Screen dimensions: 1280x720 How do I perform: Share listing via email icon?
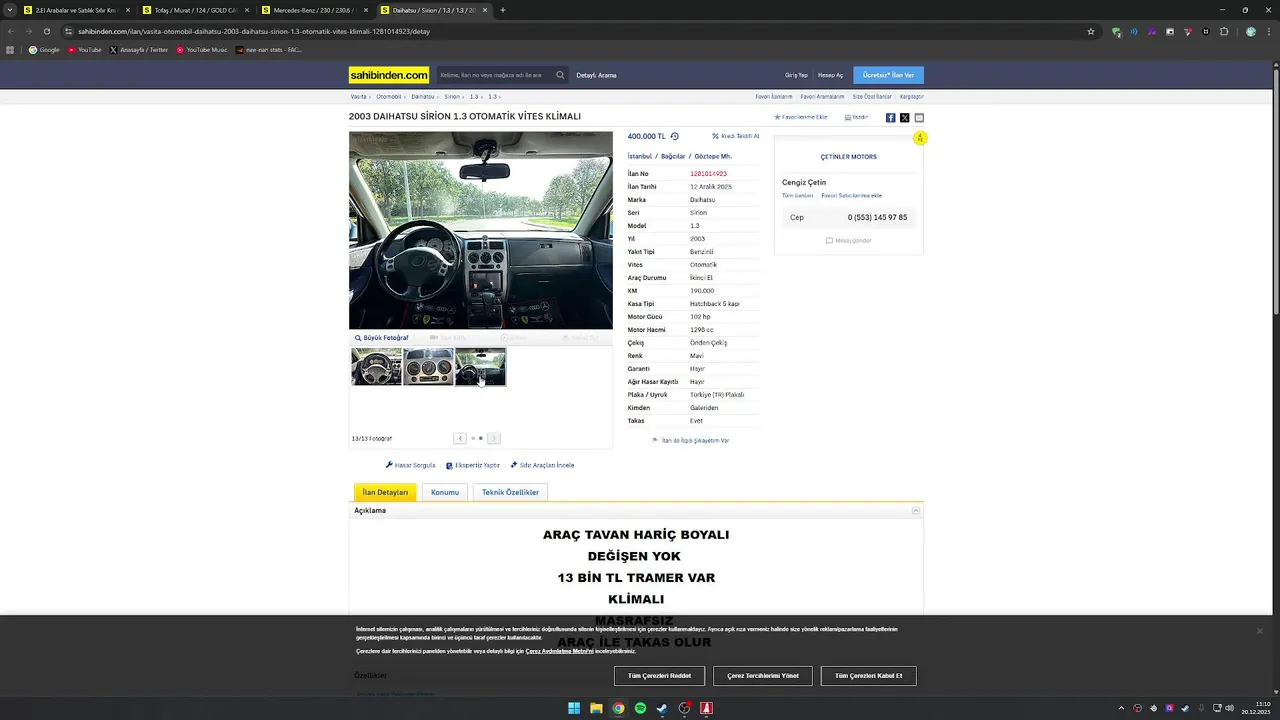[919, 118]
